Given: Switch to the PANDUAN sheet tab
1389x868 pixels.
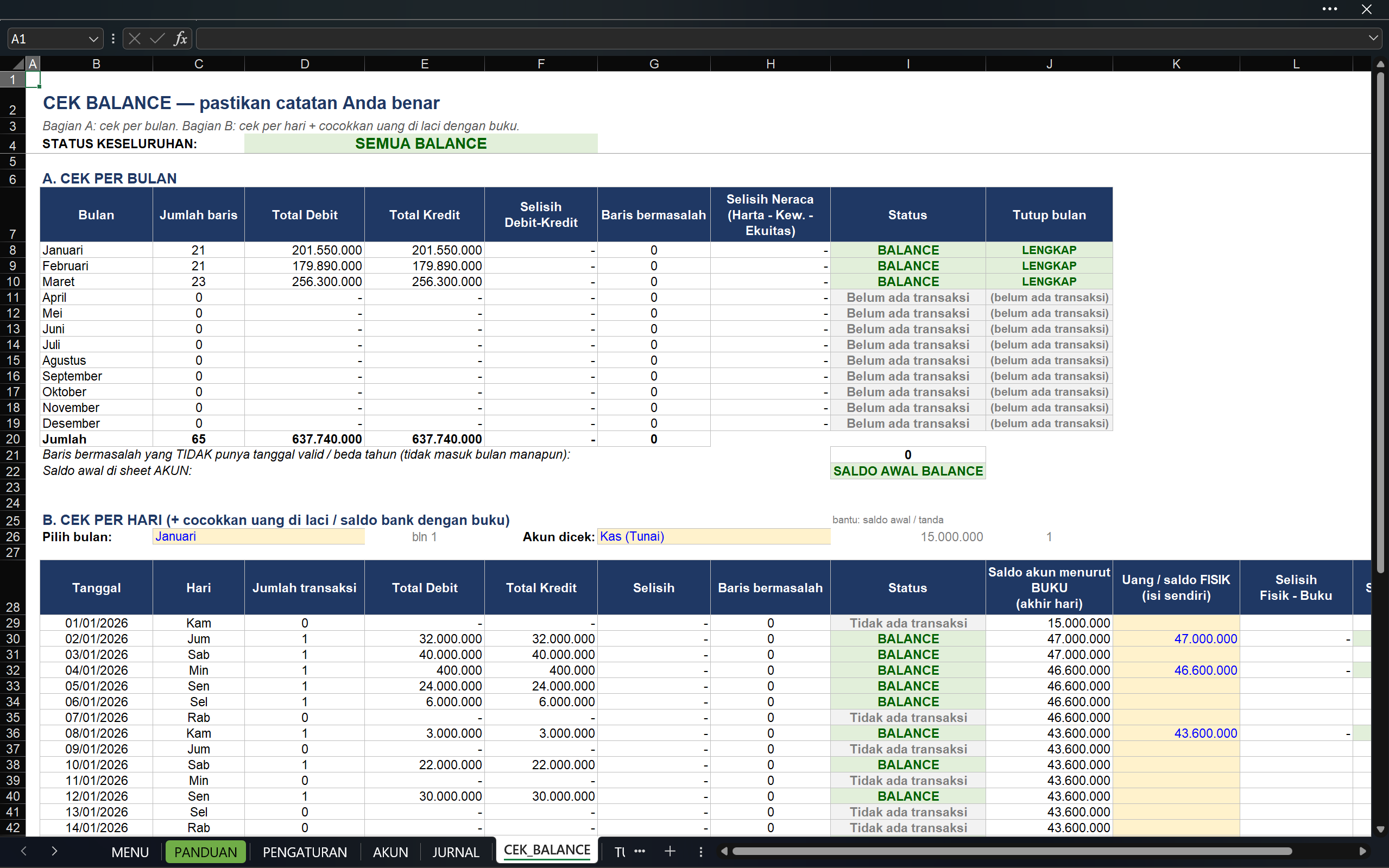Looking at the screenshot, I should (x=206, y=852).
